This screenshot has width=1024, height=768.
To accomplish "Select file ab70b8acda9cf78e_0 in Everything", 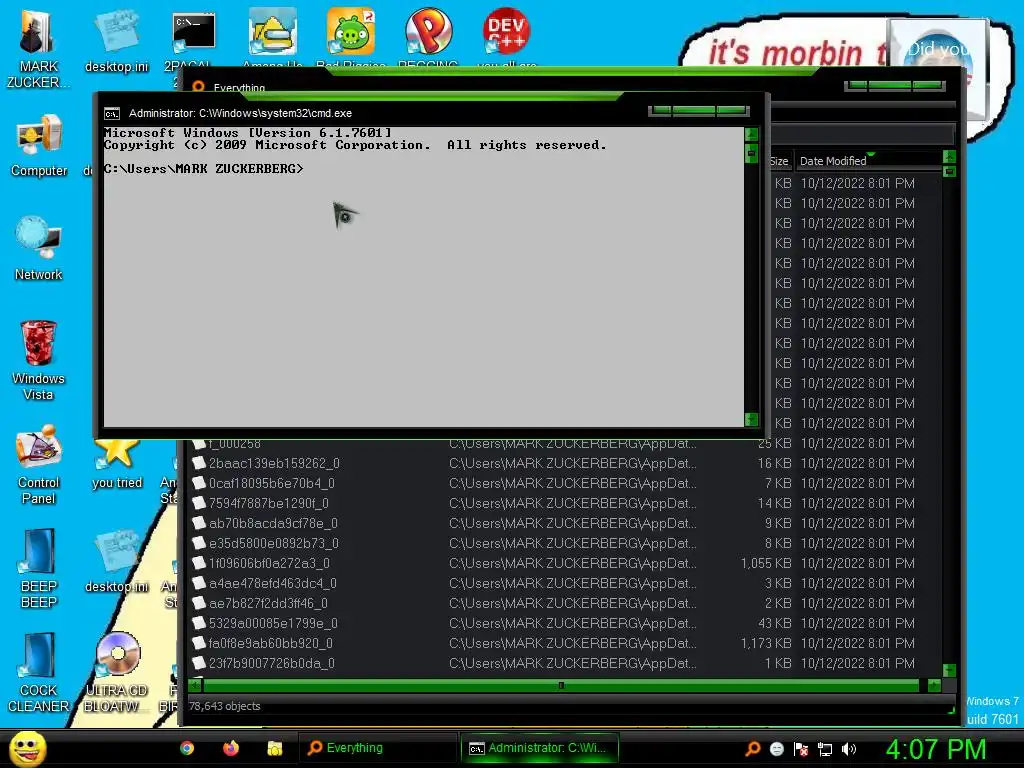I will [273, 523].
